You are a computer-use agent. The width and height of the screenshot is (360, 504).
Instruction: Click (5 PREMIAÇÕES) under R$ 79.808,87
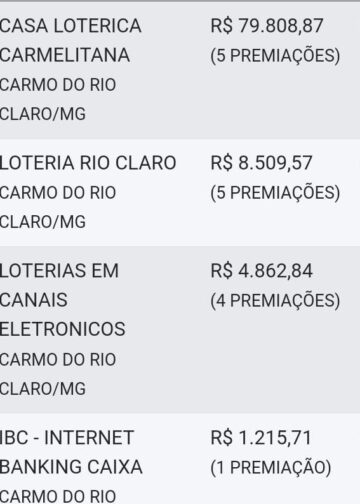tap(275, 55)
